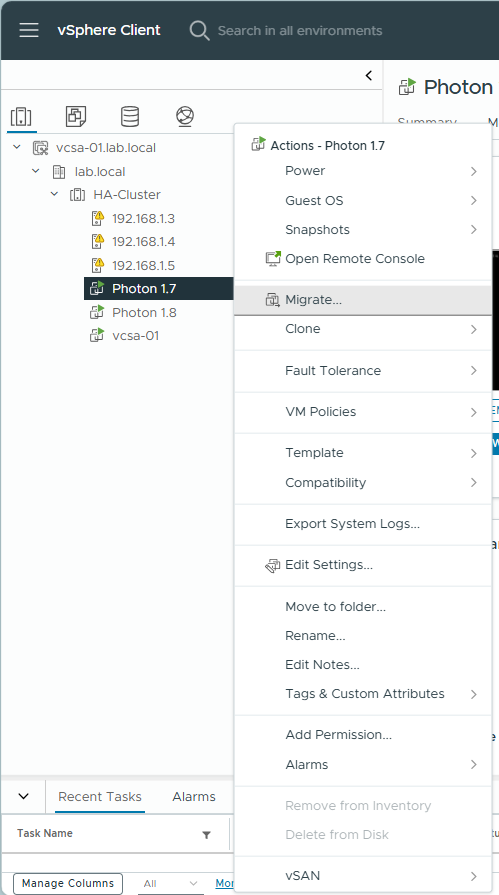Screen dimensions: 499x895
Task: Click the Edit Settings icon
Action: (273, 565)
